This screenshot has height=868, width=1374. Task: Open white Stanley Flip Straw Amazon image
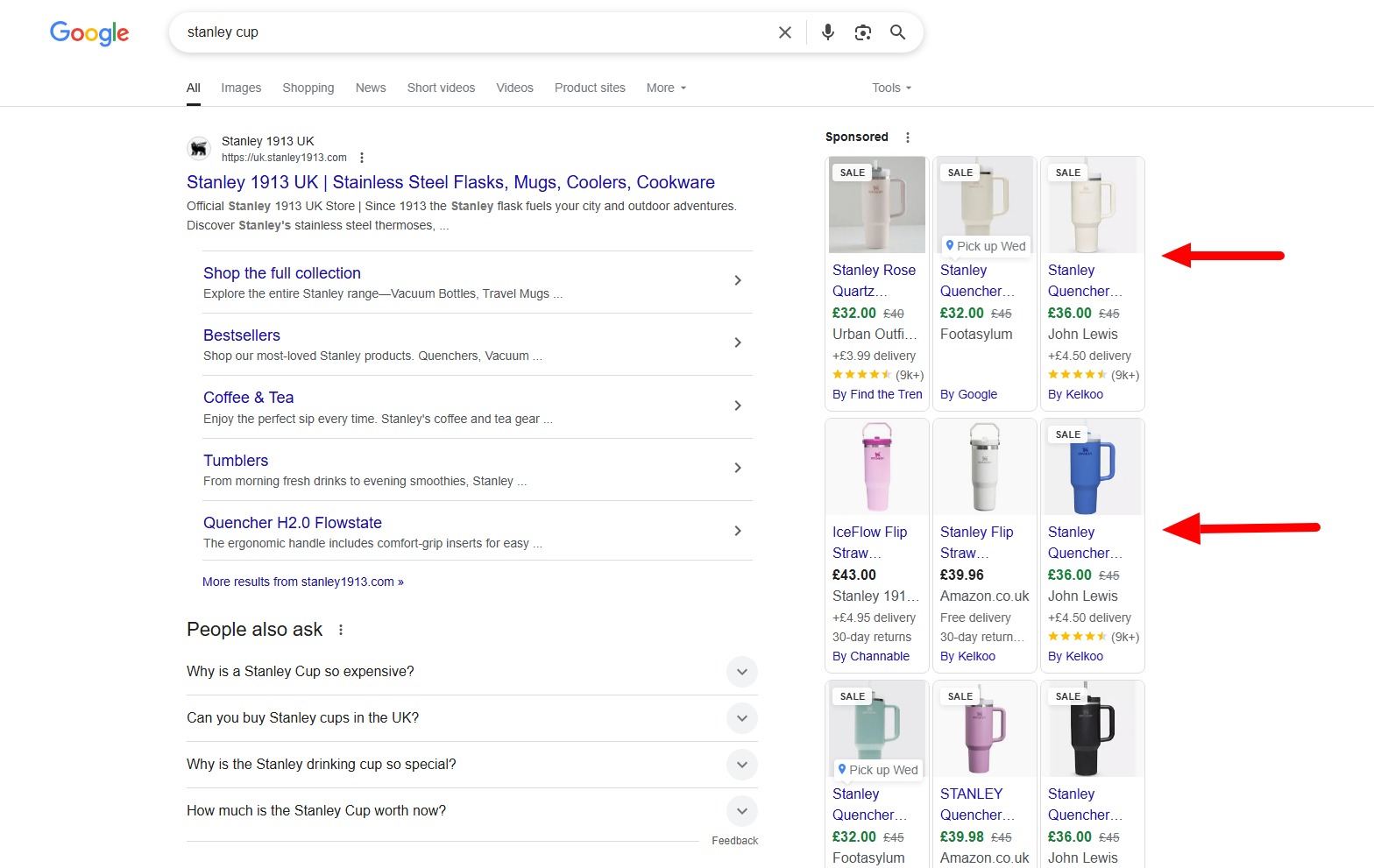[x=985, y=467]
